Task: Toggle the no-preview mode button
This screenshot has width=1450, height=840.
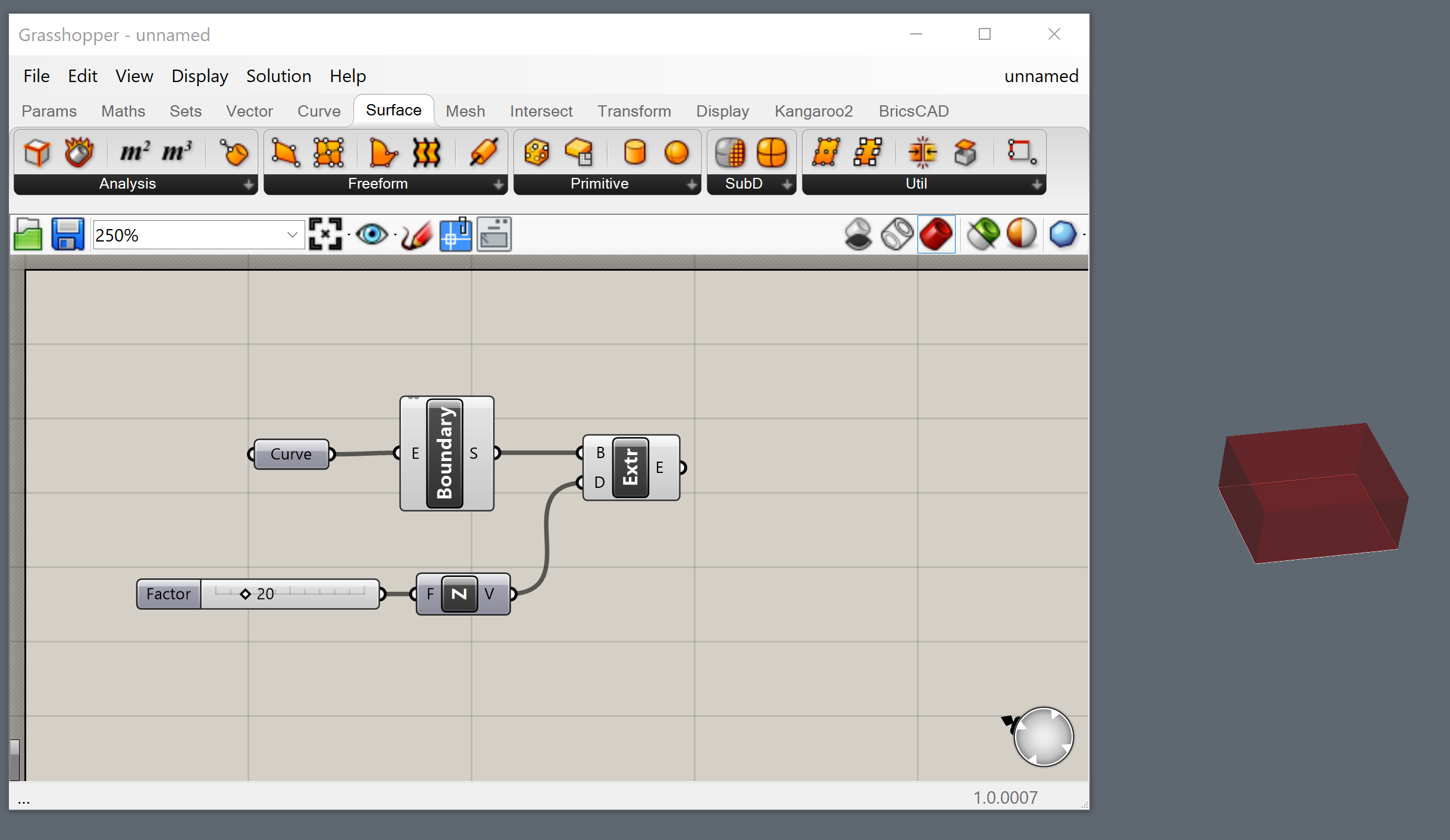Action: 858,234
